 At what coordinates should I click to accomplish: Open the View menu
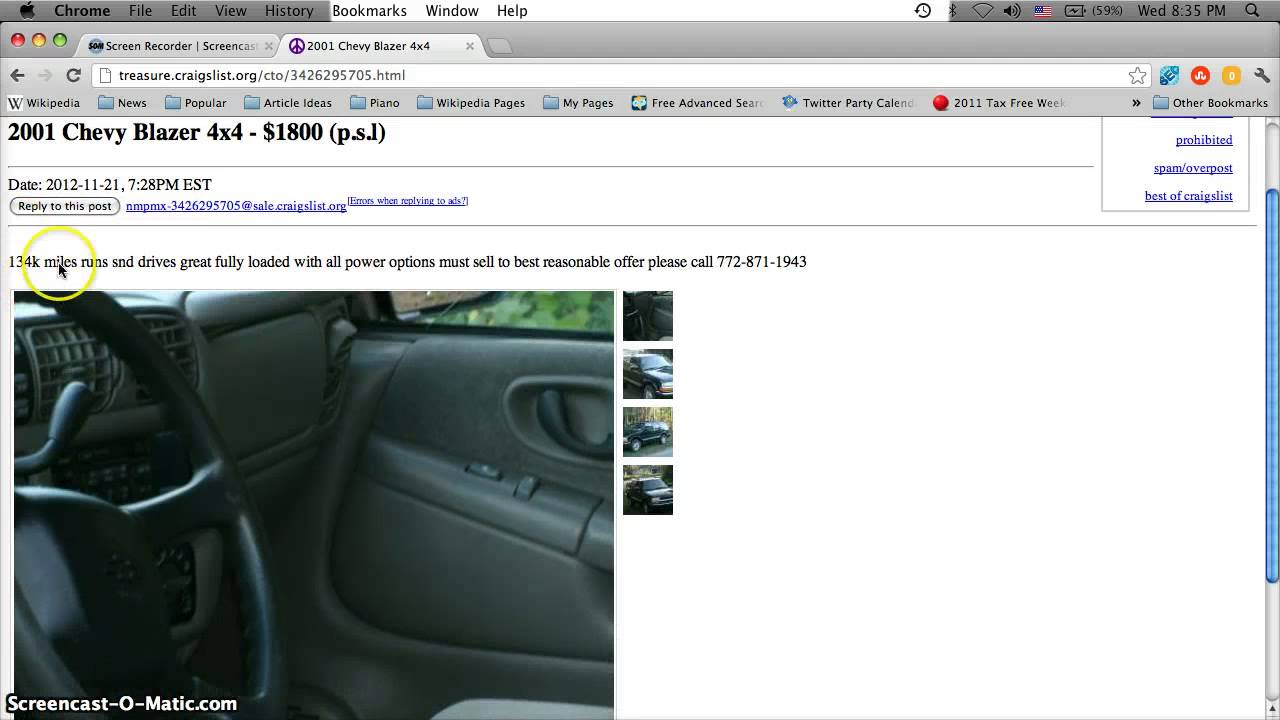point(230,10)
